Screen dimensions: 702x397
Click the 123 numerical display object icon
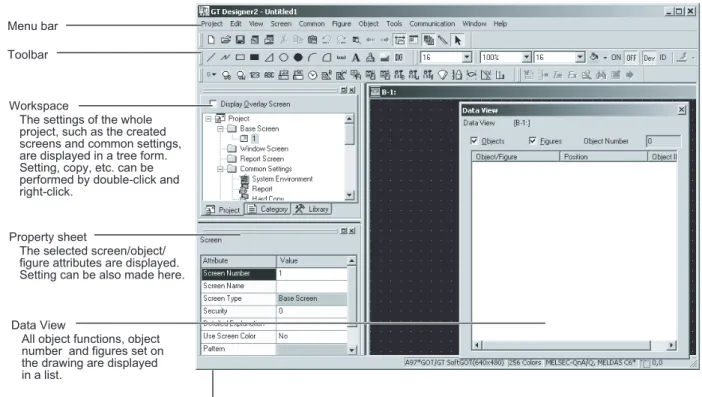[255, 75]
